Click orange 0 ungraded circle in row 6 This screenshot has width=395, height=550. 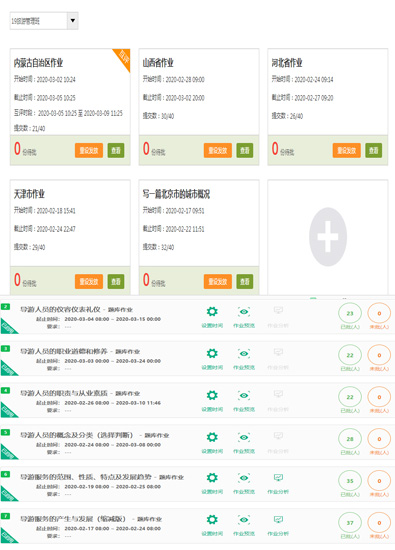(x=379, y=481)
